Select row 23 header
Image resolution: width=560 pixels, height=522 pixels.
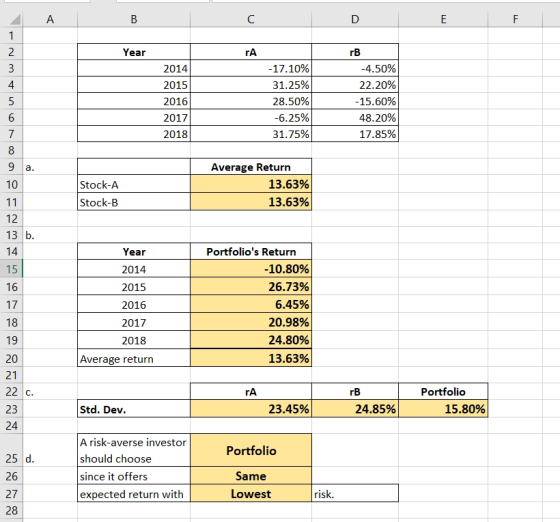11,409
